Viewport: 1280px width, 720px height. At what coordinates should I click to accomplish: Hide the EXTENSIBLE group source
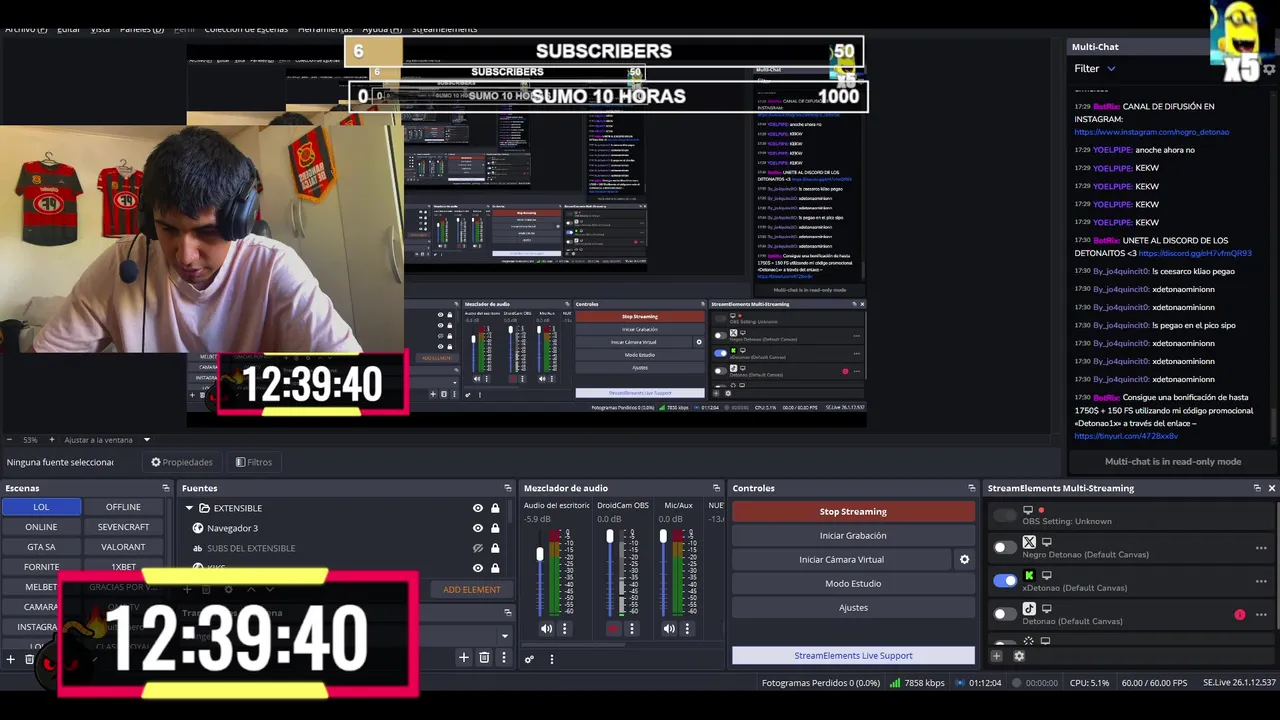[x=478, y=508]
